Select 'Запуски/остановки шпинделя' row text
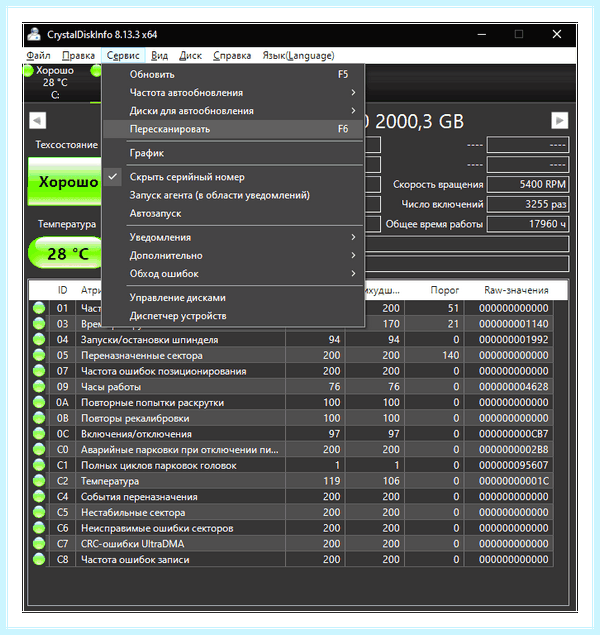Viewport: 600px width, 635px height. pyautogui.click(x=149, y=340)
